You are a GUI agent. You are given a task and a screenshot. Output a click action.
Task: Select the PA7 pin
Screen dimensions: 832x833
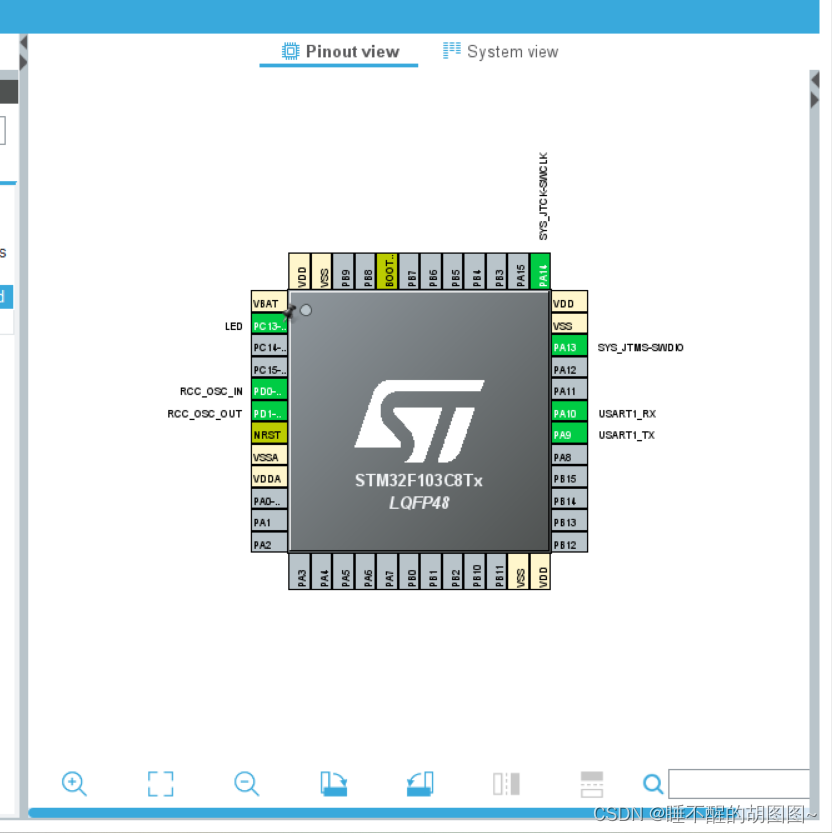tap(387, 572)
